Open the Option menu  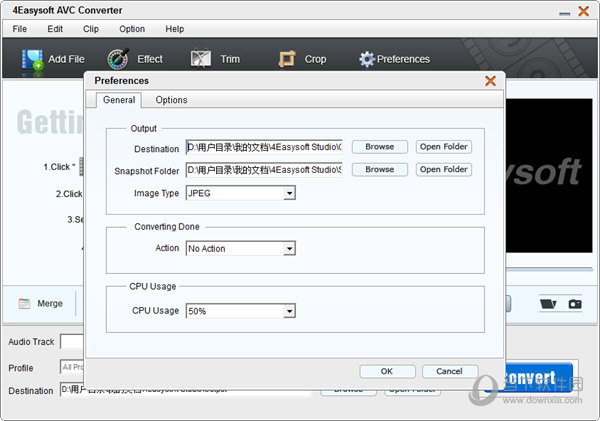pos(132,29)
